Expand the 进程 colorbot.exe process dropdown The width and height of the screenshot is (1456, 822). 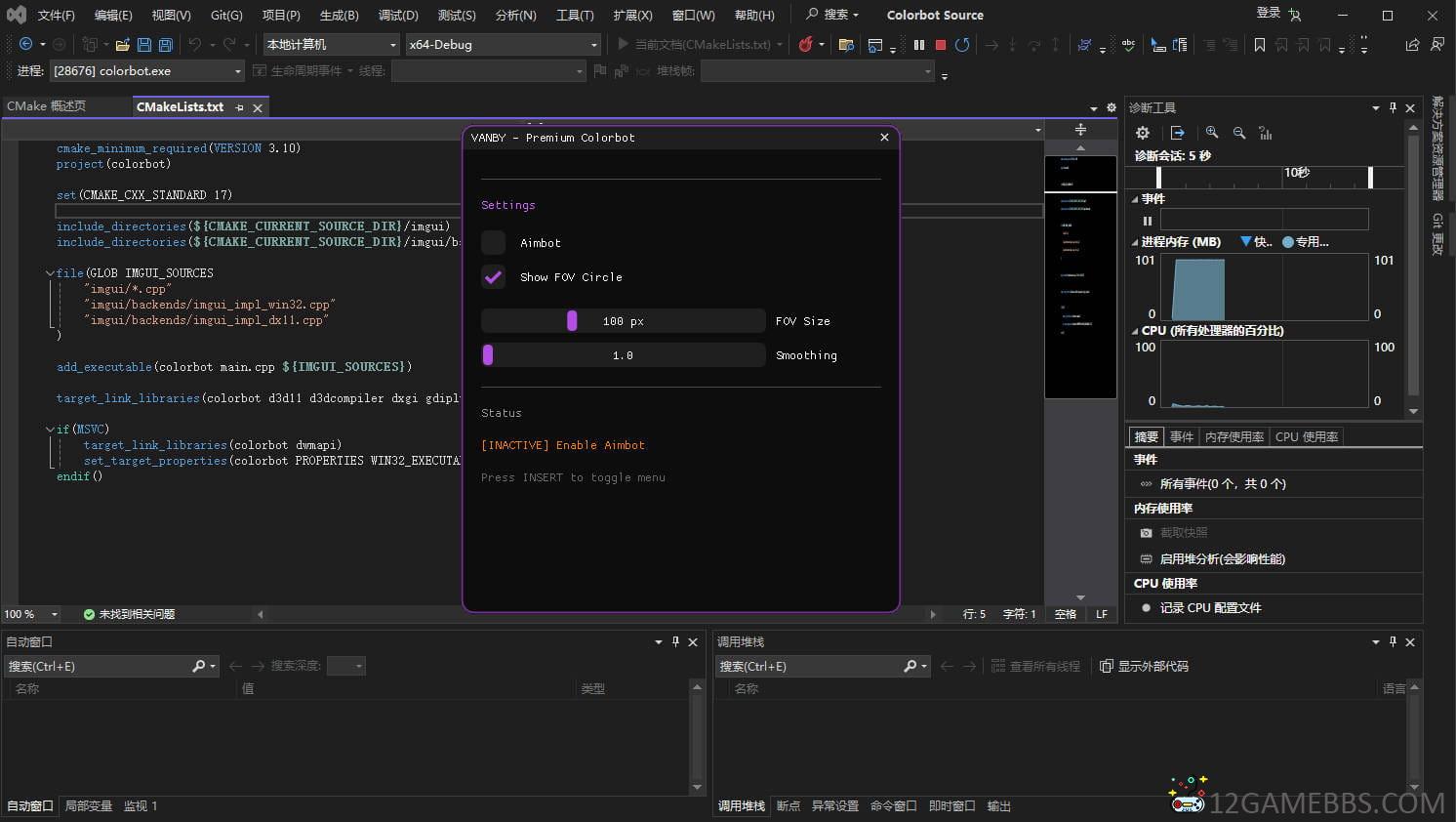click(238, 71)
